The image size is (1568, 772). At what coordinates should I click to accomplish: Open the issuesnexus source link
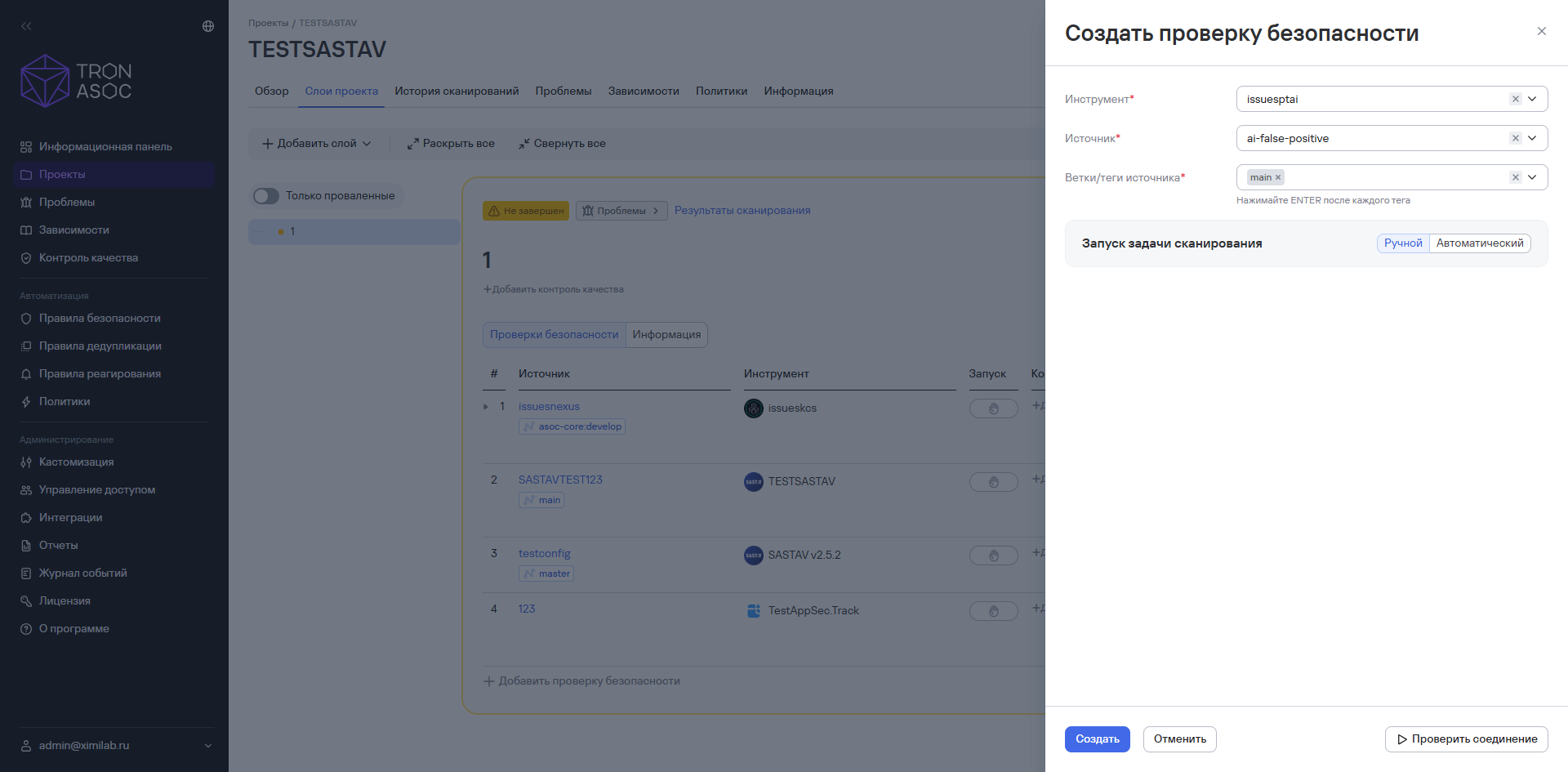(549, 406)
